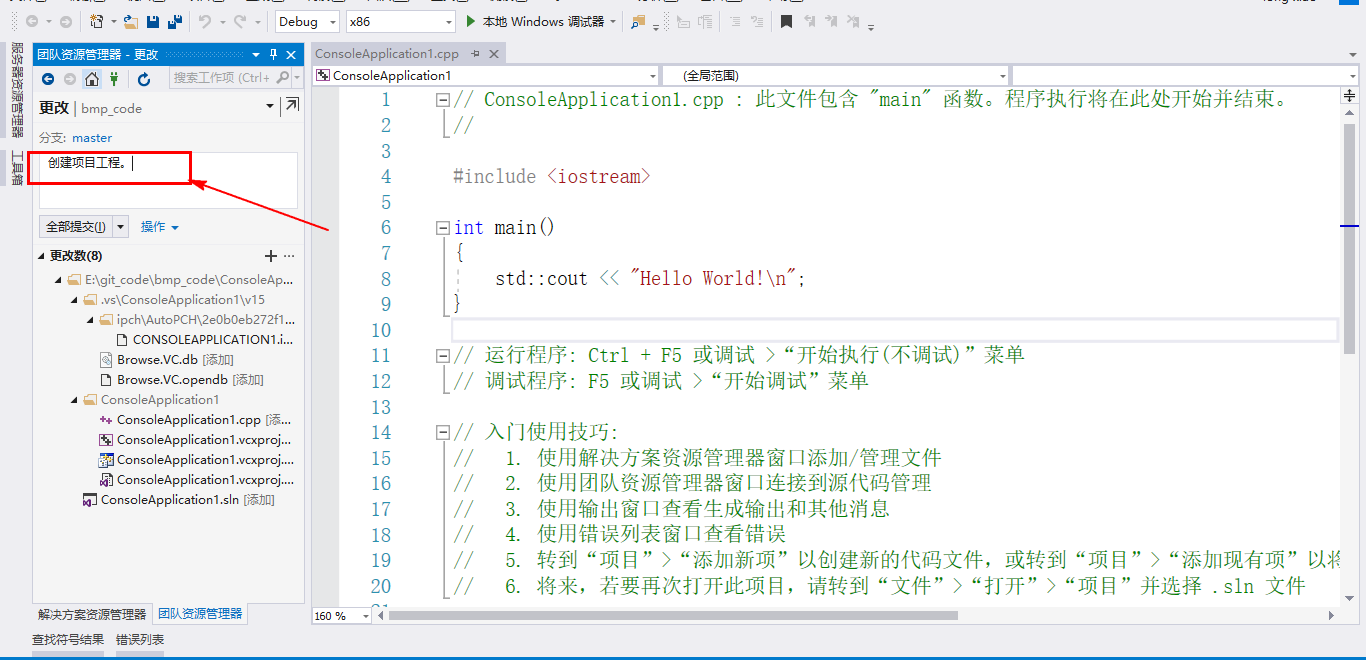Open the 160 % zoom level dropdown
This screenshot has height=660, width=1366.
(365, 616)
